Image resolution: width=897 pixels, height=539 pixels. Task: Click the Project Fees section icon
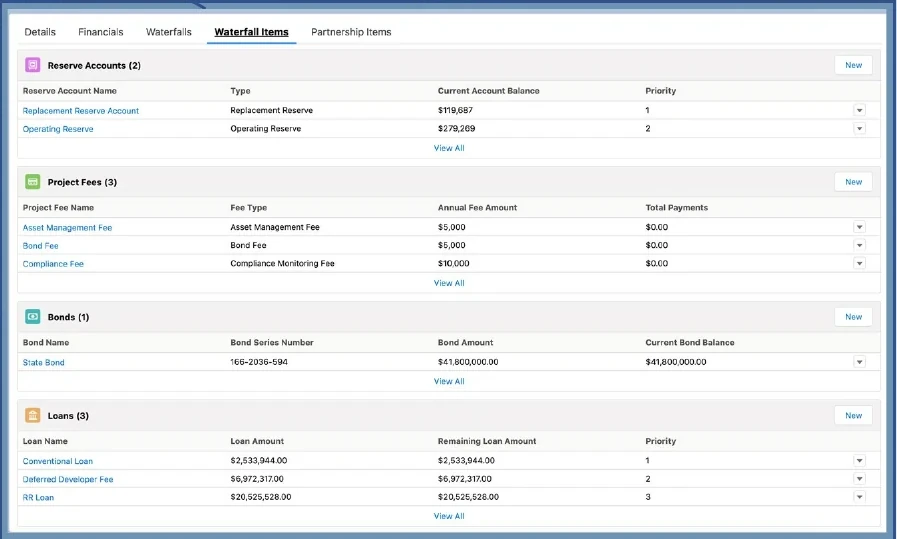pyautogui.click(x=33, y=182)
